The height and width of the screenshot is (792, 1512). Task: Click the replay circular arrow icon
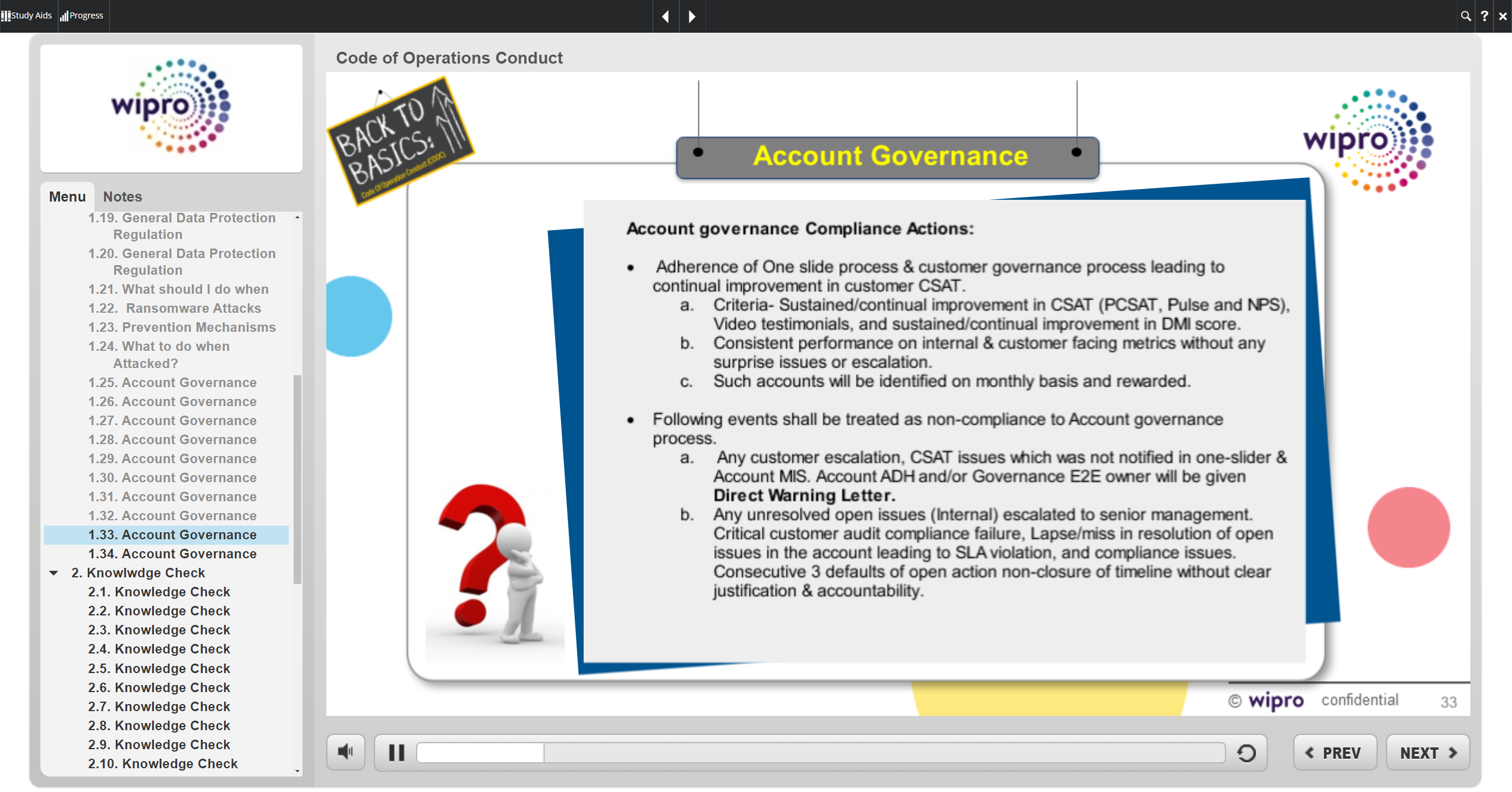pos(1246,753)
